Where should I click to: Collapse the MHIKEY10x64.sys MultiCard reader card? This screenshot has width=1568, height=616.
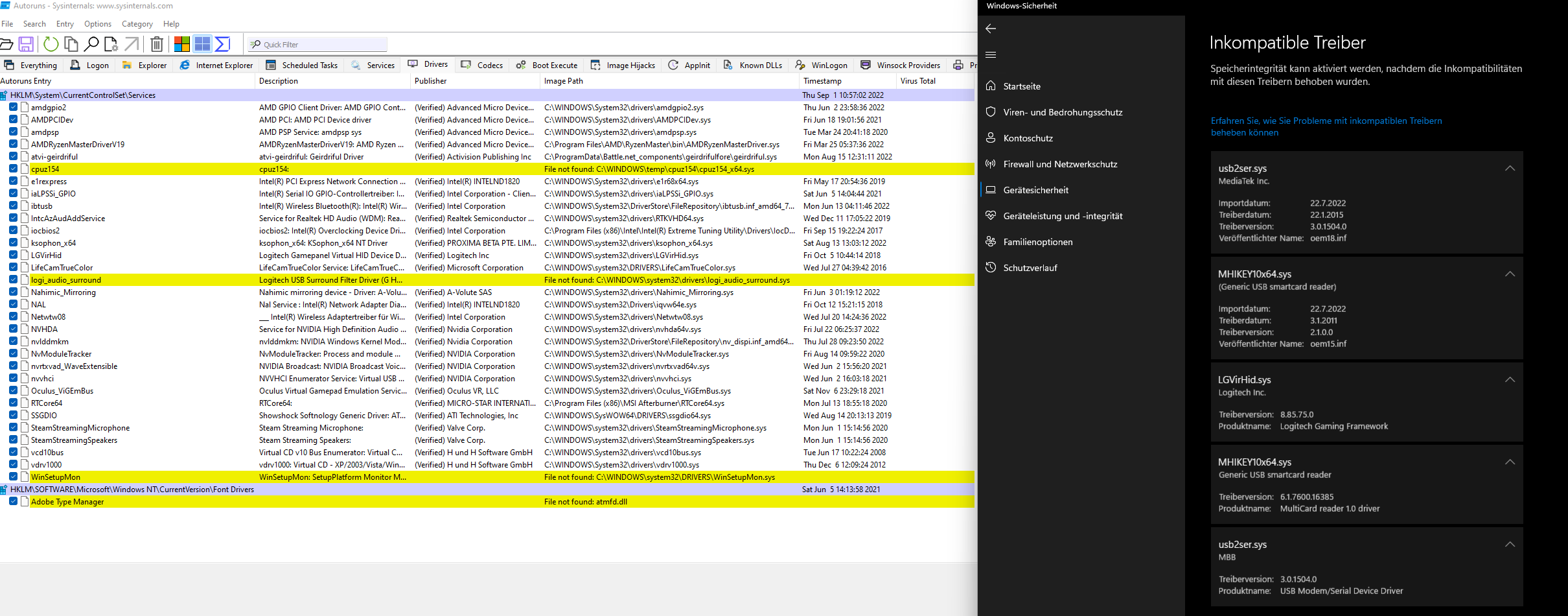pos(1510,462)
